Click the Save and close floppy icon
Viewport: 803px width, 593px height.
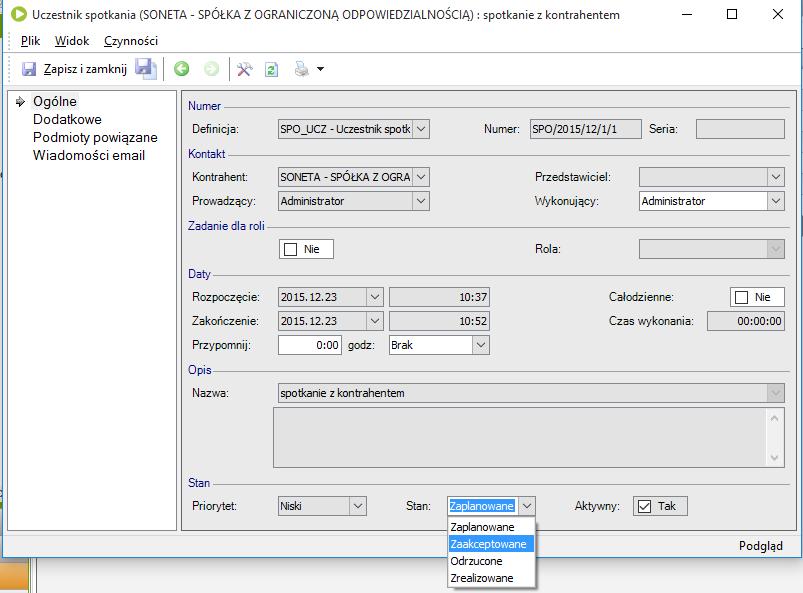tap(29, 69)
